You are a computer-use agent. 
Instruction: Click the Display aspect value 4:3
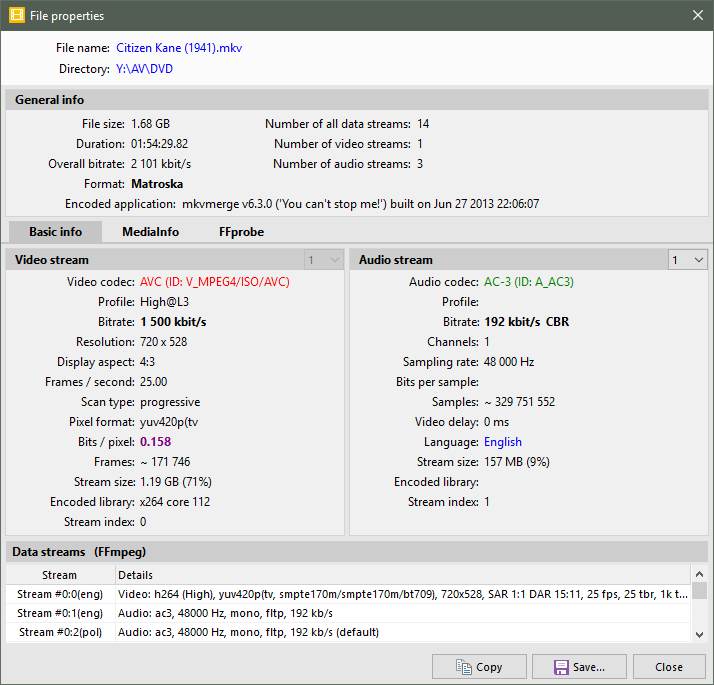pyautogui.click(x=147, y=362)
